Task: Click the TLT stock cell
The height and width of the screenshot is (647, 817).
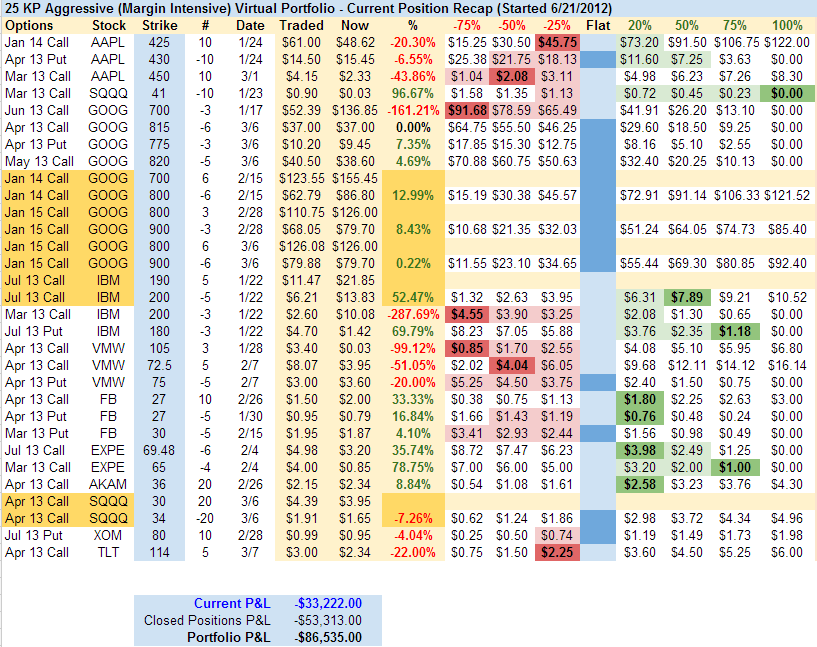Action: pos(108,552)
